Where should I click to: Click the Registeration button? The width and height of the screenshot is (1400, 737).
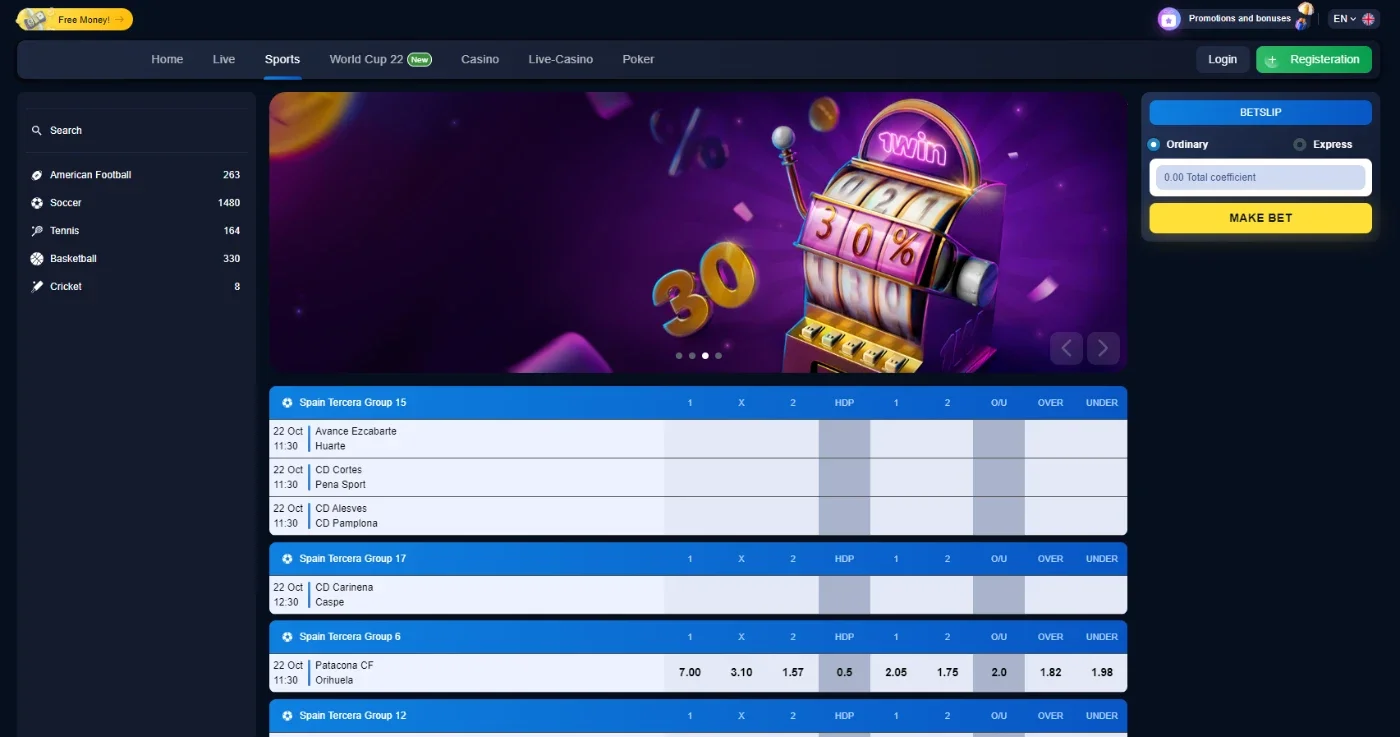click(1314, 60)
